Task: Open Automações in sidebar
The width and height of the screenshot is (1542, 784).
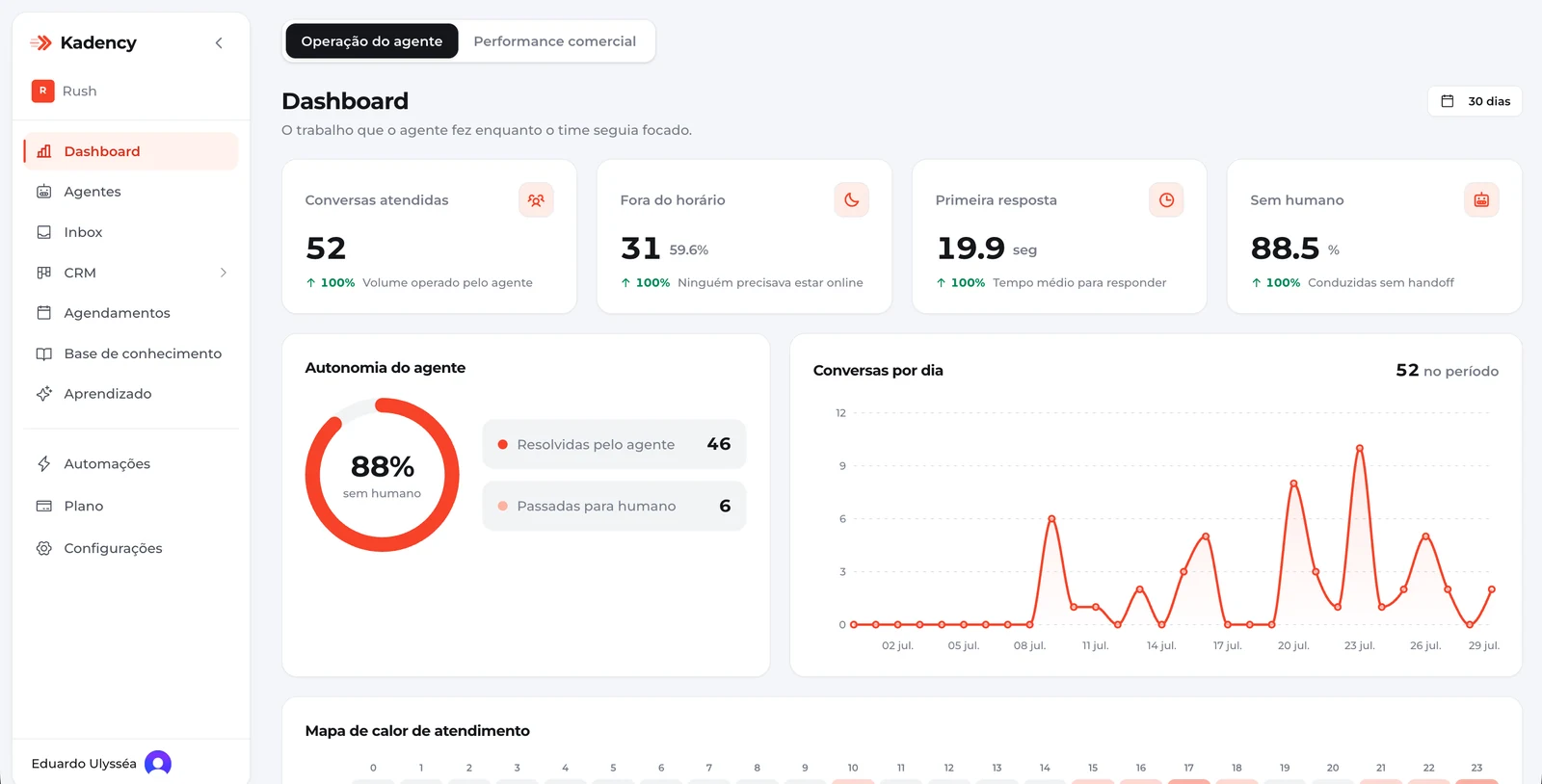Action: click(131, 463)
